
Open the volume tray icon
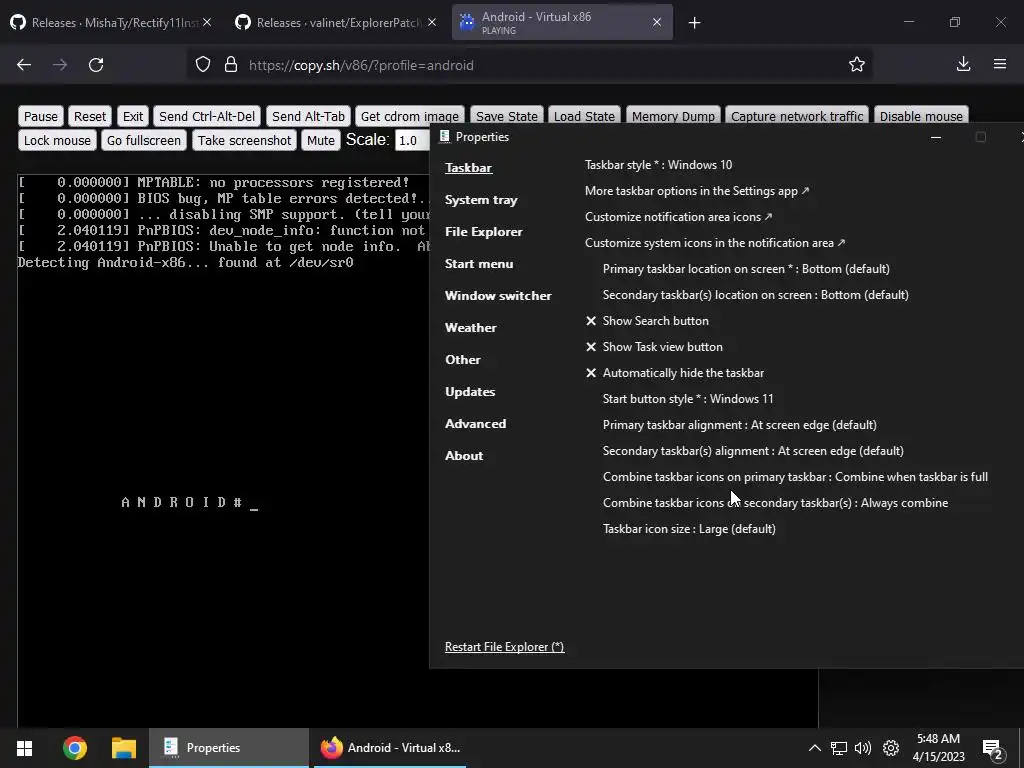pyautogui.click(x=863, y=748)
